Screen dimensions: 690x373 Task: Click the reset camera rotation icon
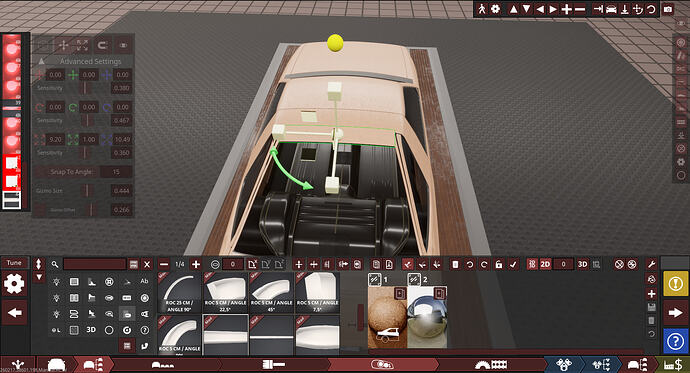point(651,9)
